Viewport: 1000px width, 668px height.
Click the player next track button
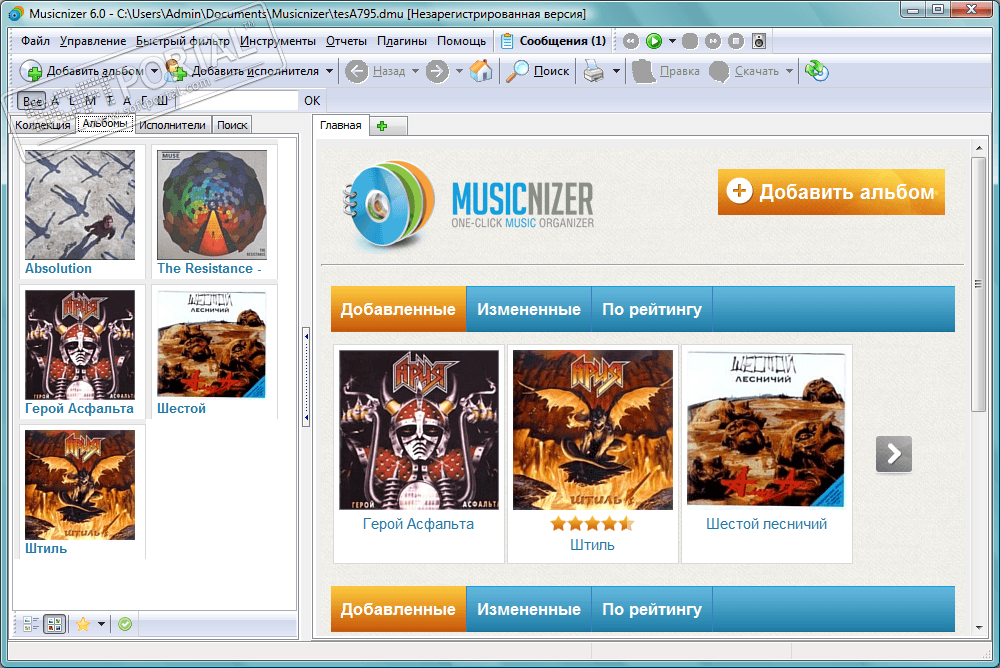point(713,41)
